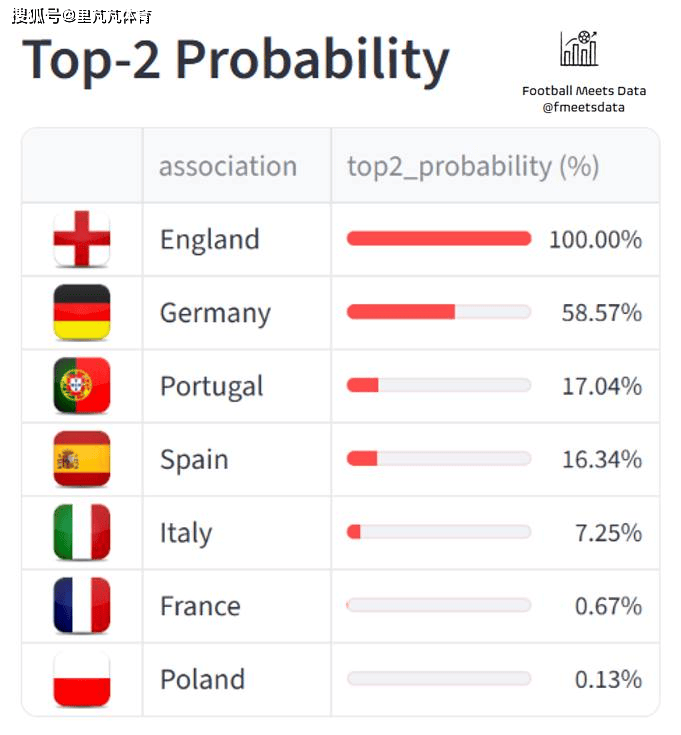Click the France flag icon
Viewport: 681px width, 735px height.
click(82, 606)
